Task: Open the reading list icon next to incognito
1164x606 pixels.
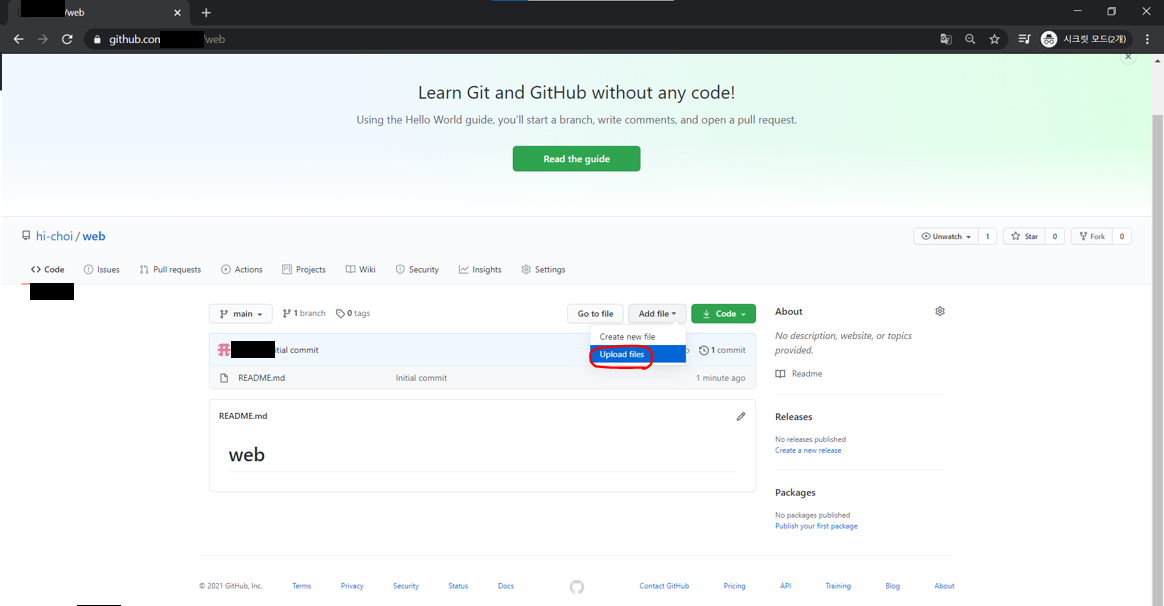Action: [1024, 39]
